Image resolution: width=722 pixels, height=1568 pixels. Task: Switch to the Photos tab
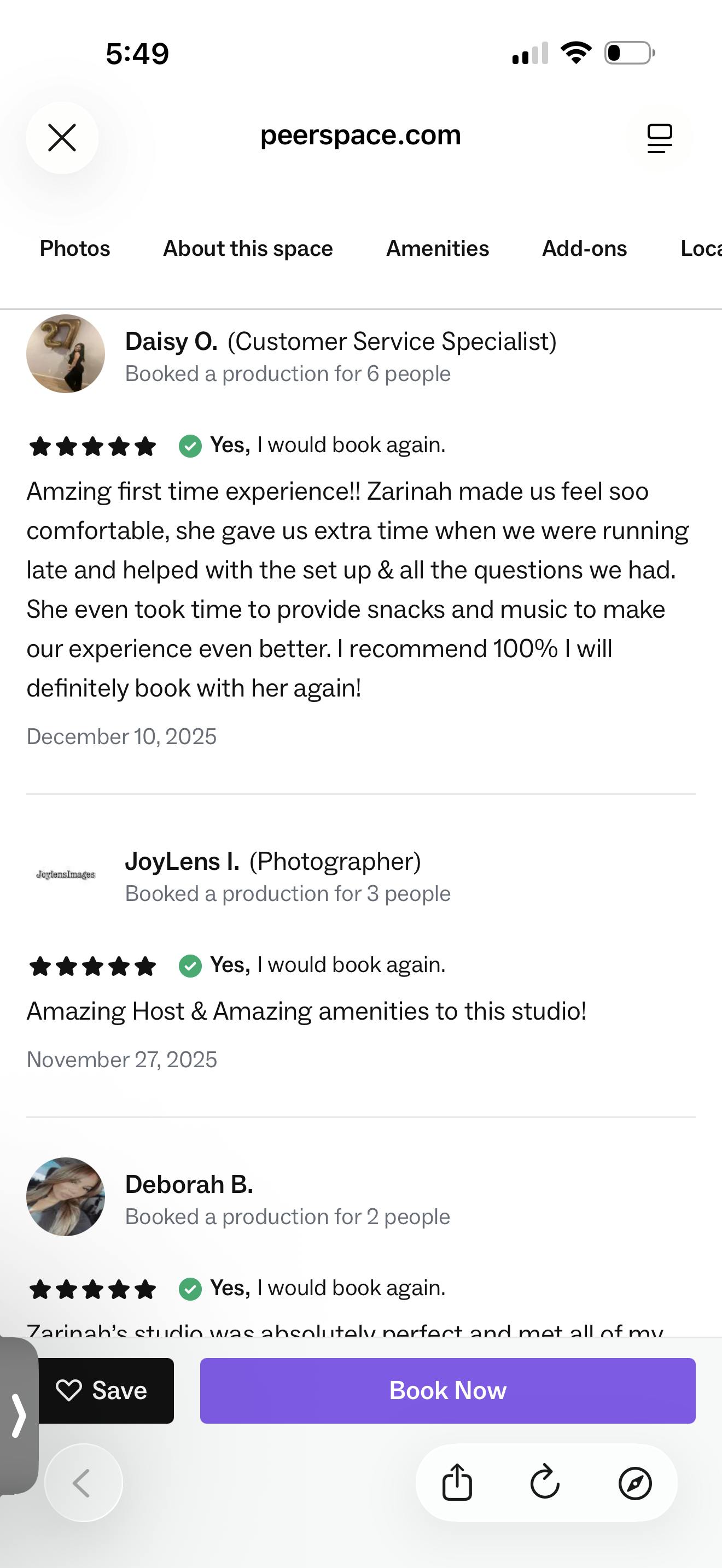click(x=75, y=248)
